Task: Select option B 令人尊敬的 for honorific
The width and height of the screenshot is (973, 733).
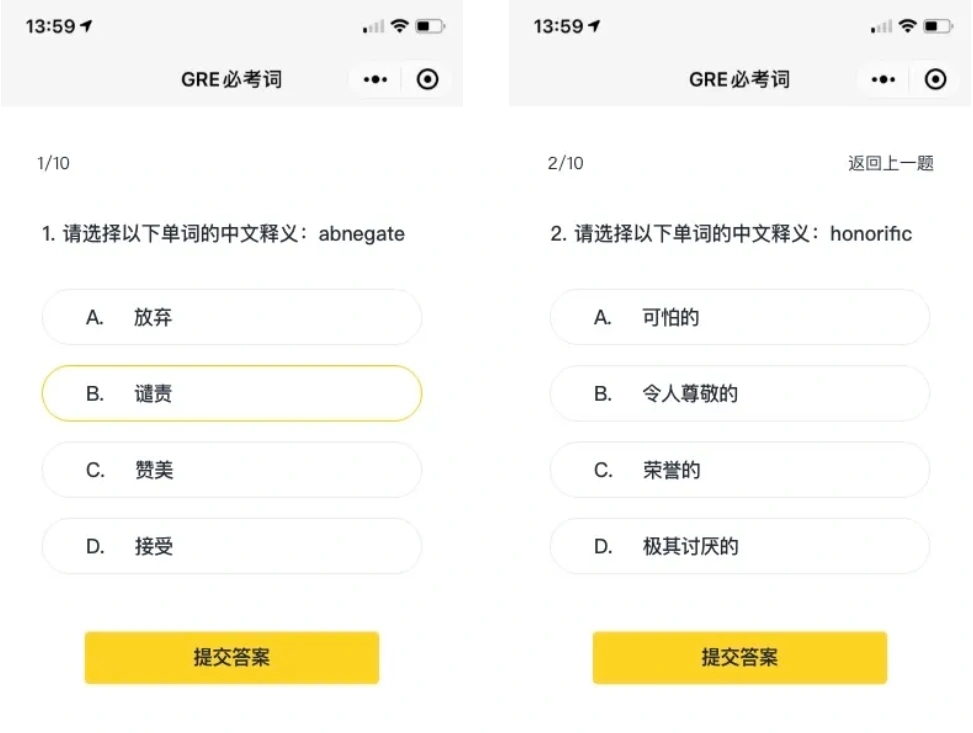Action: click(x=740, y=393)
